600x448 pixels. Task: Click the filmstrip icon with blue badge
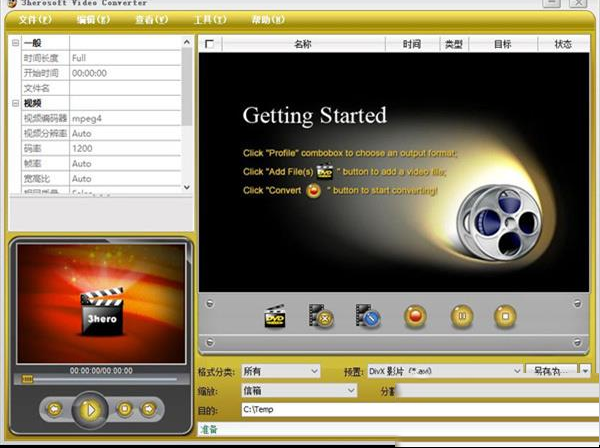coord(368,318)
